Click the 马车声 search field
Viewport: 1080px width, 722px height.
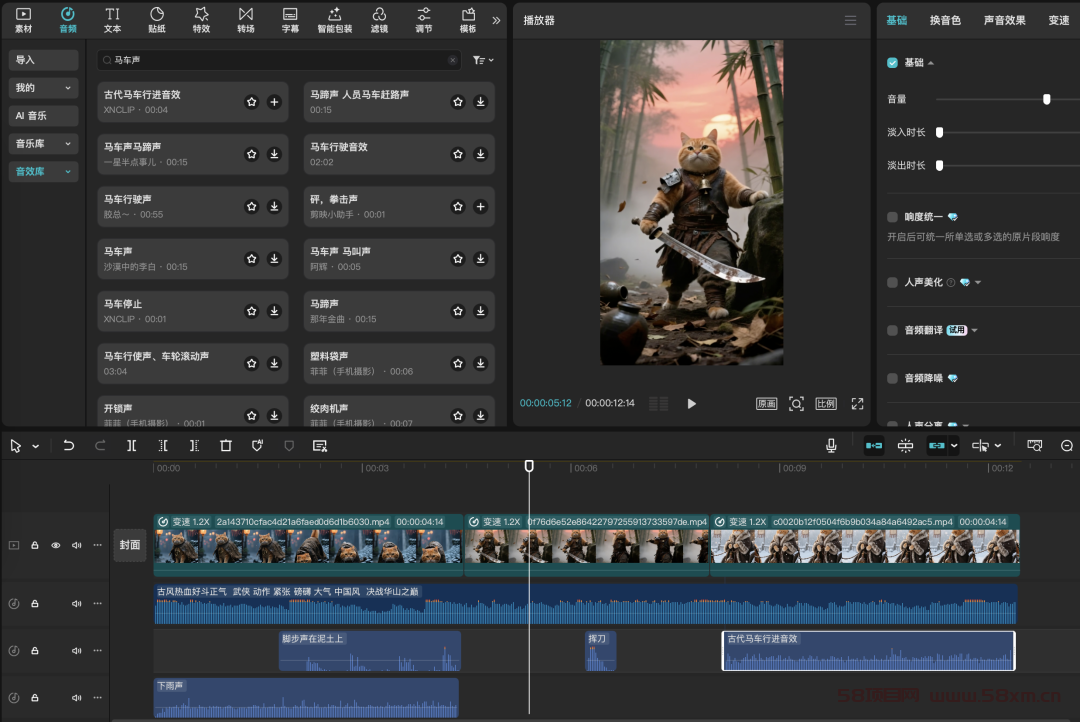coord(278,60)
